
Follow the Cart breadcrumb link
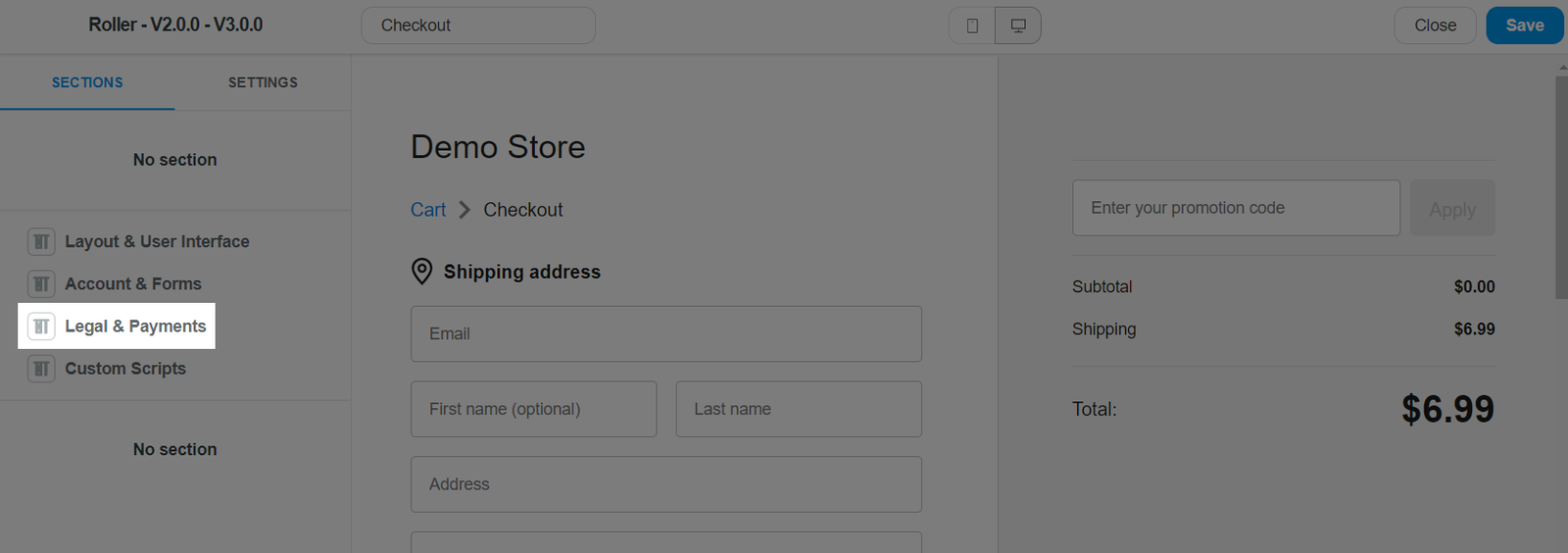[428, 210]
